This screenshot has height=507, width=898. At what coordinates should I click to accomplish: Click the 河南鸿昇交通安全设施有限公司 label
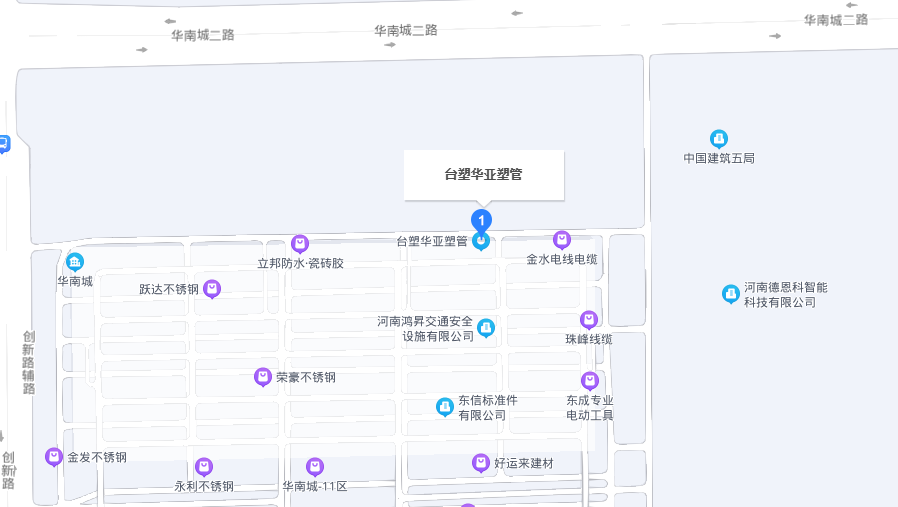(426, 329)
